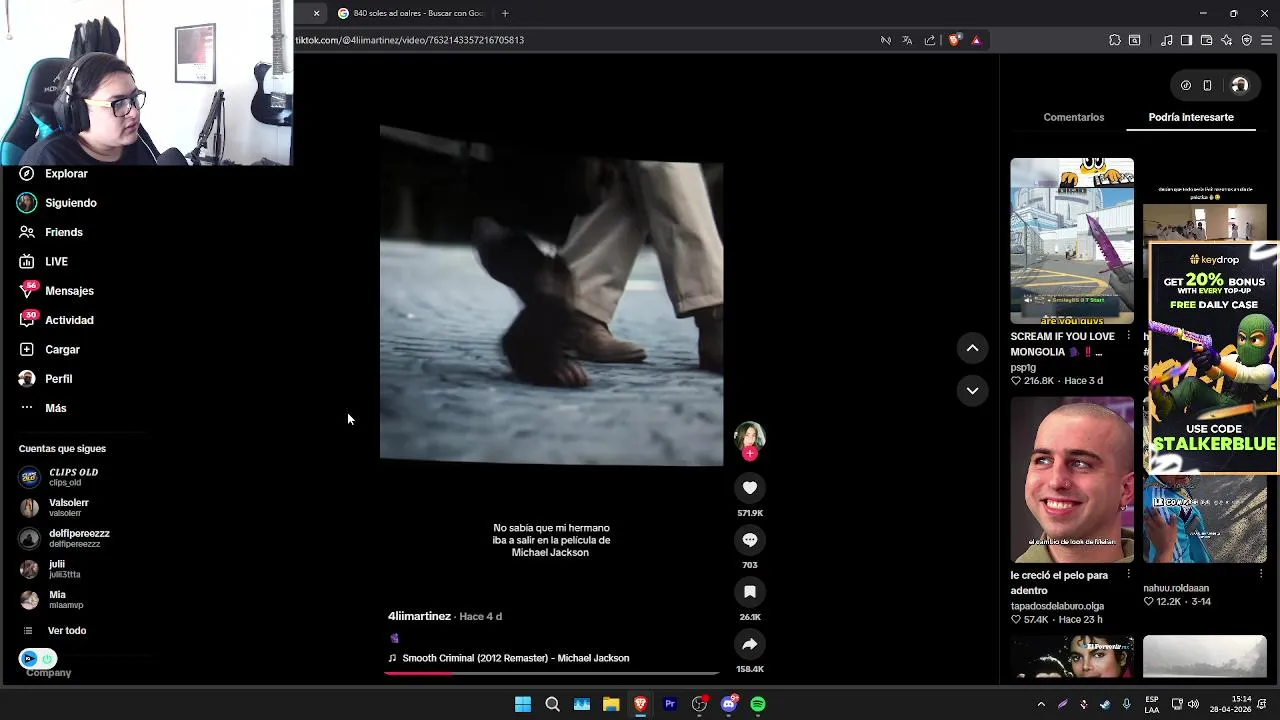Open the psp1g account link
This screenshot has height=720, width=1280.
(x=1023, y=367)
